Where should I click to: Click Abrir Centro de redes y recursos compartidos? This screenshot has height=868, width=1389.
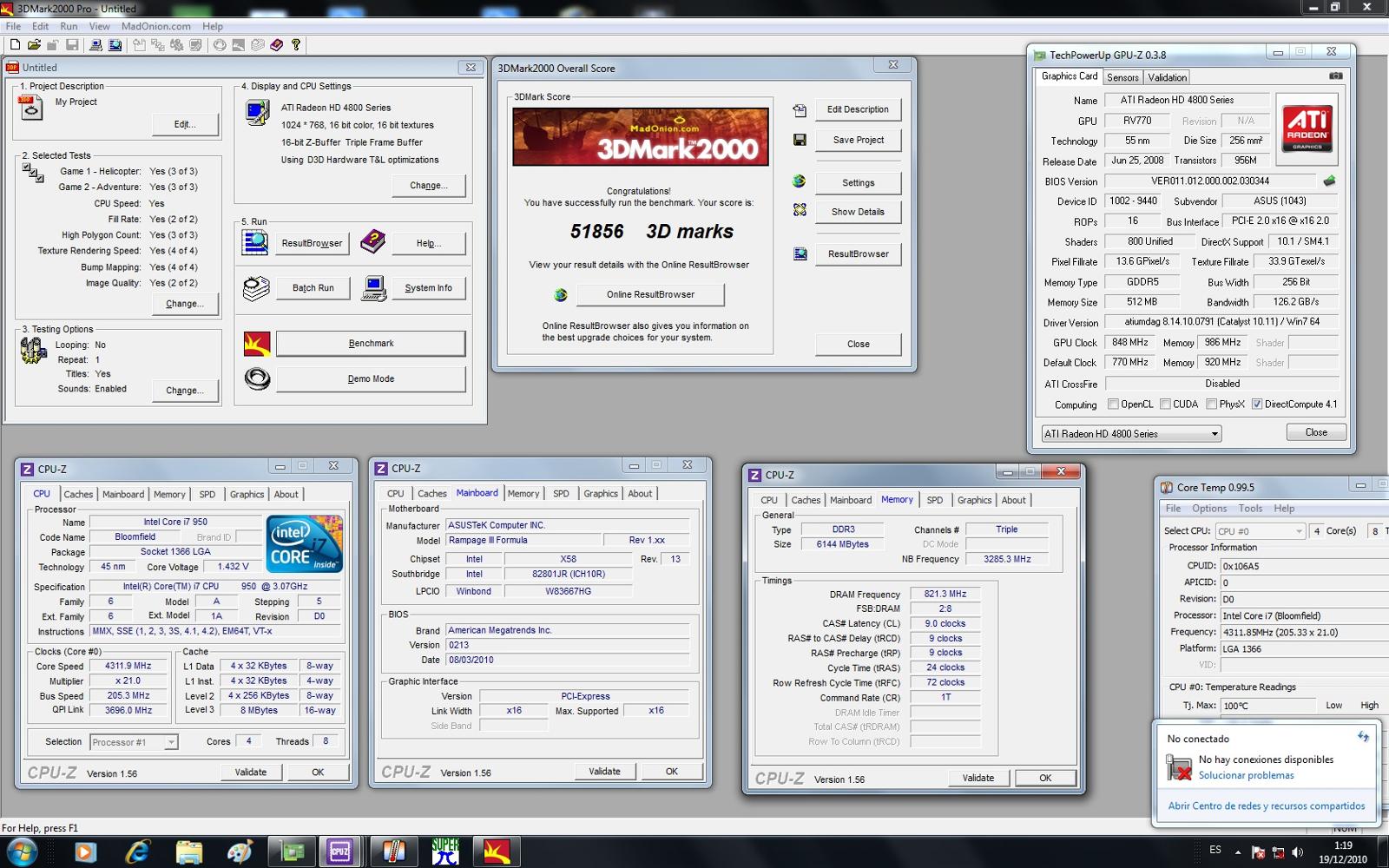[x=1266, y=806]
